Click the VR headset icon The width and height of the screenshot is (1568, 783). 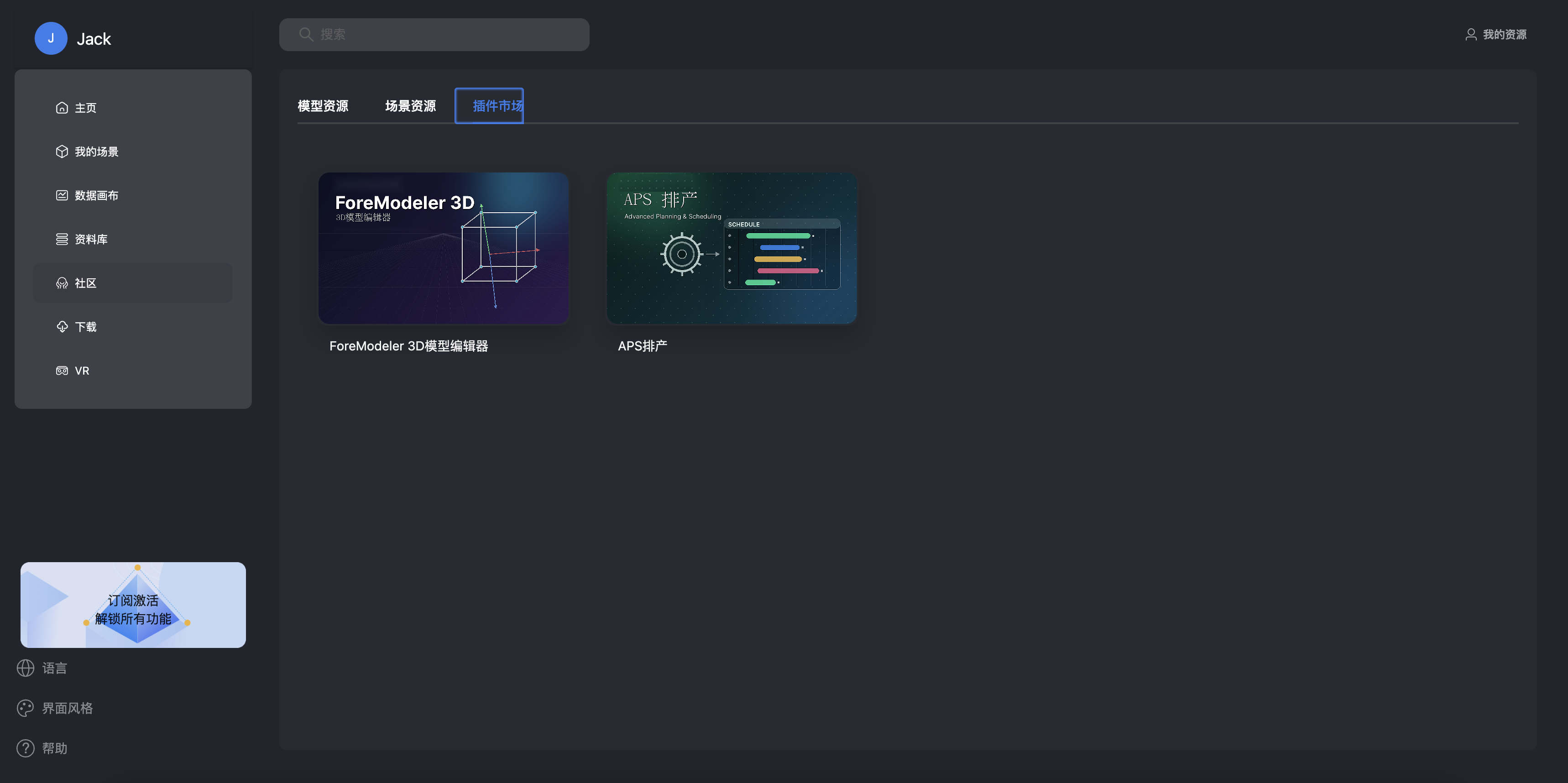(62, 371)
